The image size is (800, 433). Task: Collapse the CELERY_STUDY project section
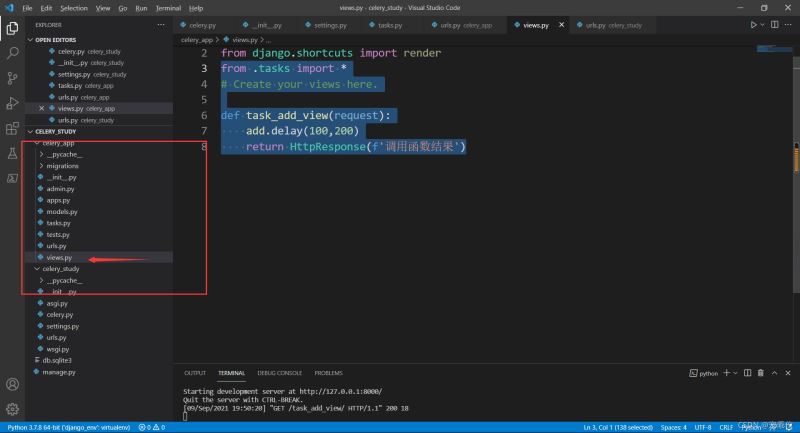click(56, 131)
